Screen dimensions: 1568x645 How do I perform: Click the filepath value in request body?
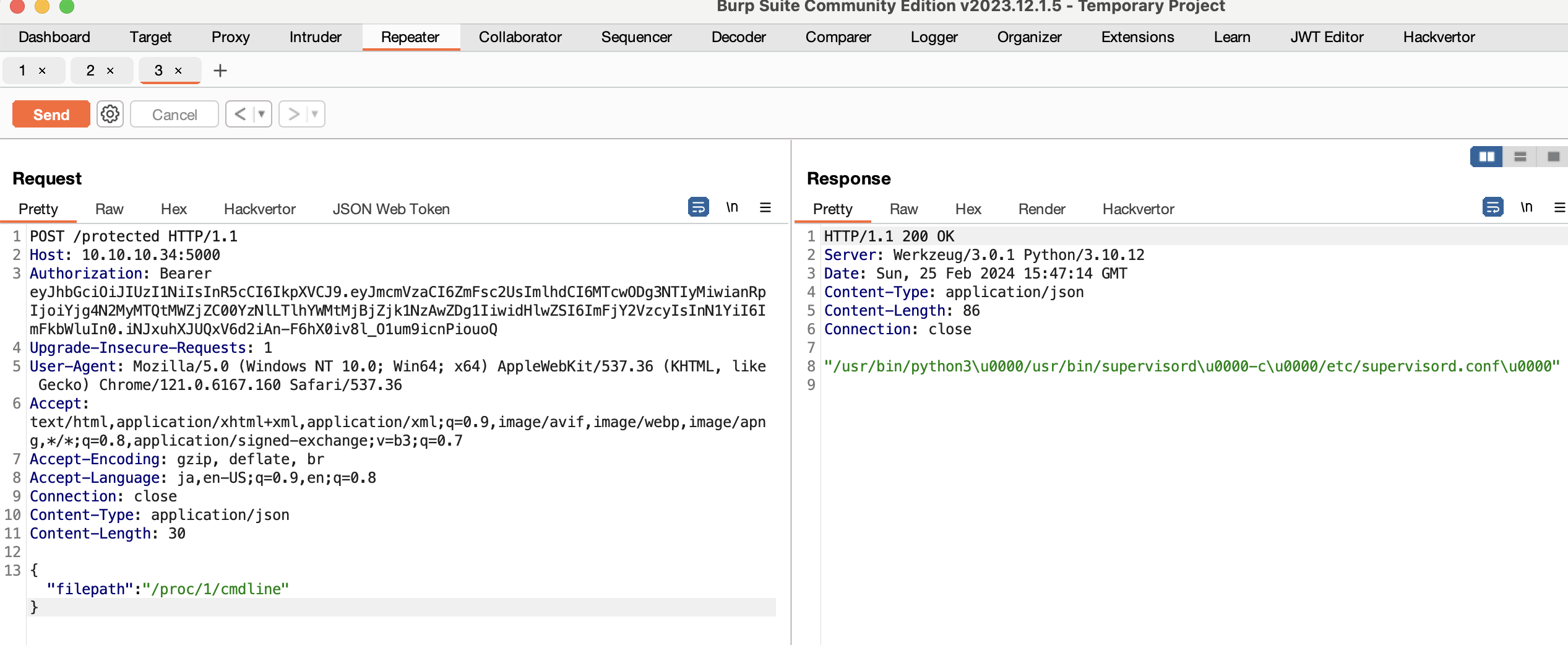[x=215, y=589]
